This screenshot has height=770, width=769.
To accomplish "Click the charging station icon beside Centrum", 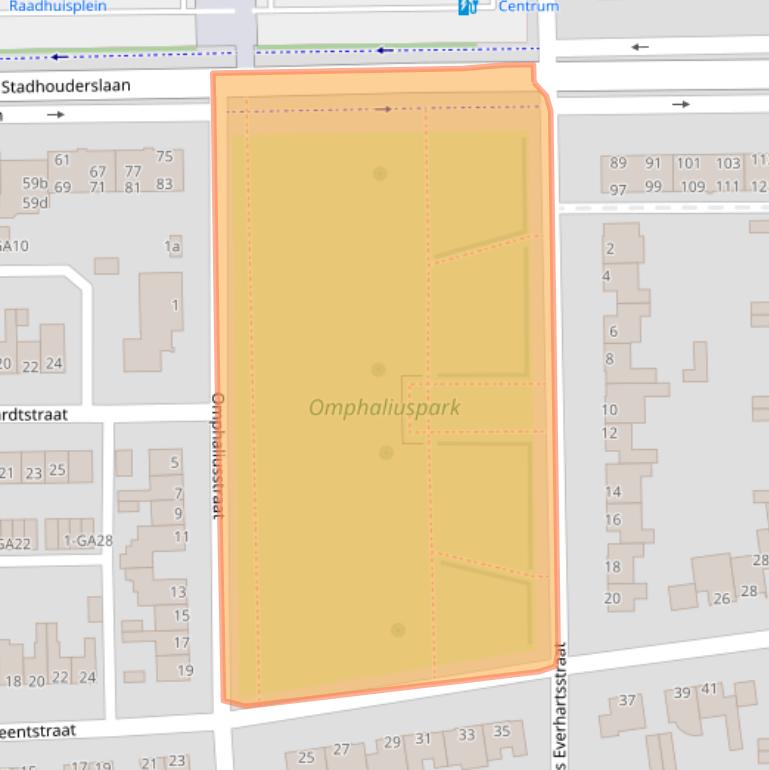I will point(467,7).
